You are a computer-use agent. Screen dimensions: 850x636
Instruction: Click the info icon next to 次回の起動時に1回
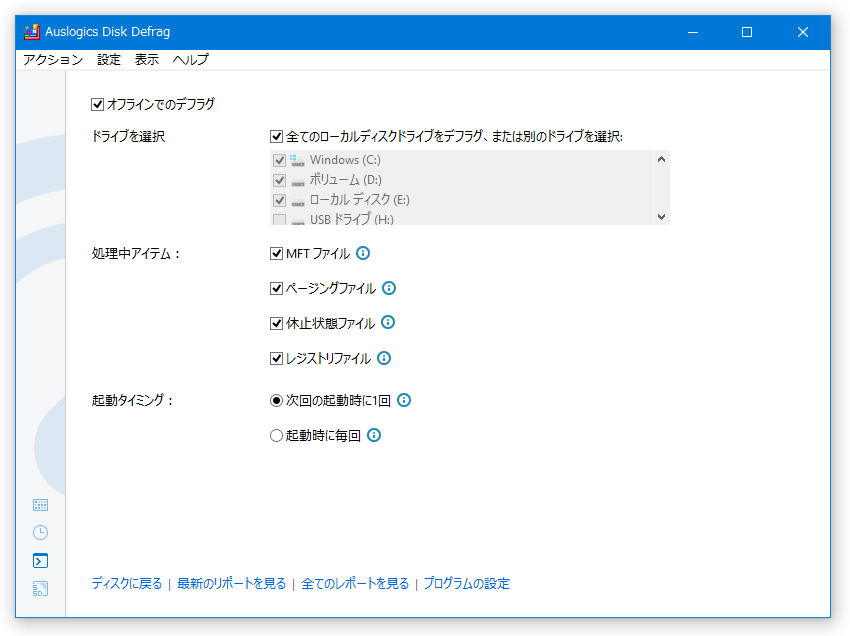click(x=404, y=400)
